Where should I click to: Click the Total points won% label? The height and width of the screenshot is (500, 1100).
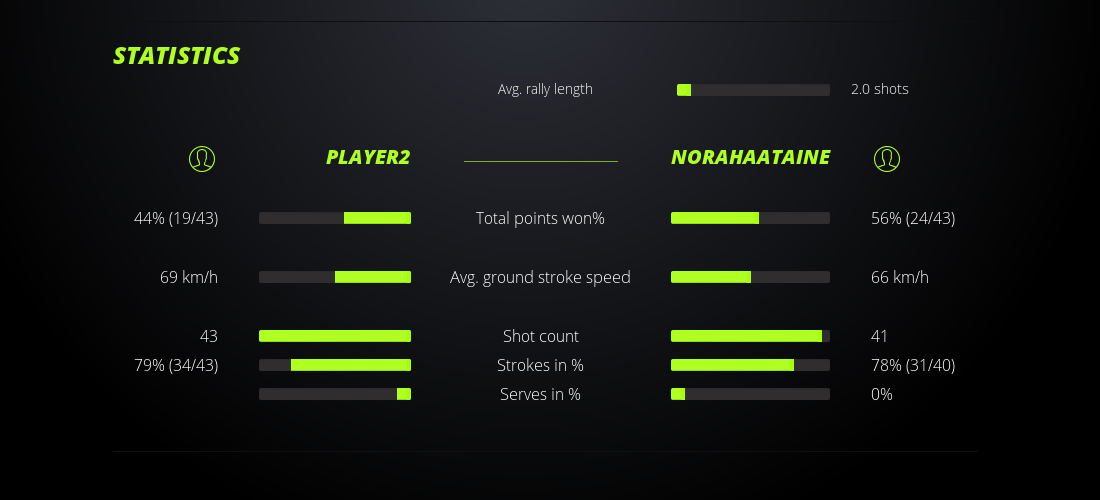(540, 218)
